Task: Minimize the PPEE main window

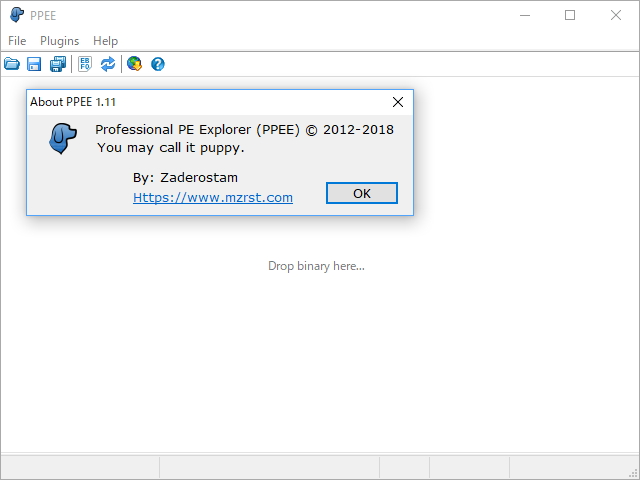Action: pos(525,16)
